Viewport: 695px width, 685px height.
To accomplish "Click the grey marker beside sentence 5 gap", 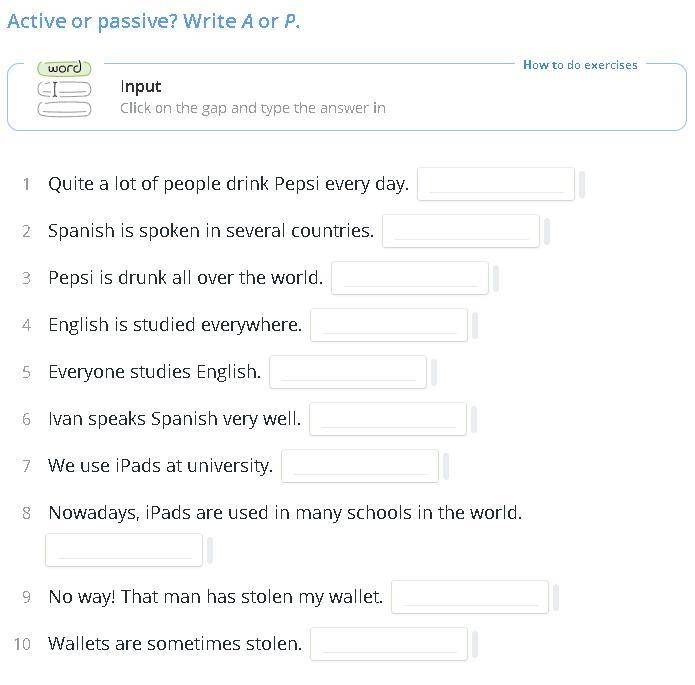I will click(434, 372).
